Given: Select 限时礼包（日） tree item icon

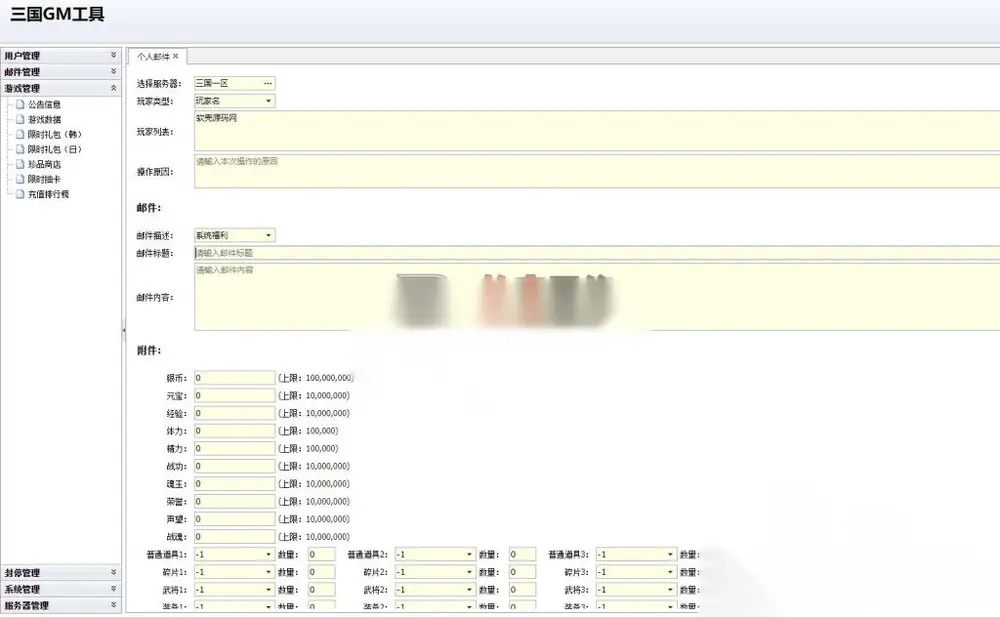Looking at the screenshot, I should click(20, 149).
